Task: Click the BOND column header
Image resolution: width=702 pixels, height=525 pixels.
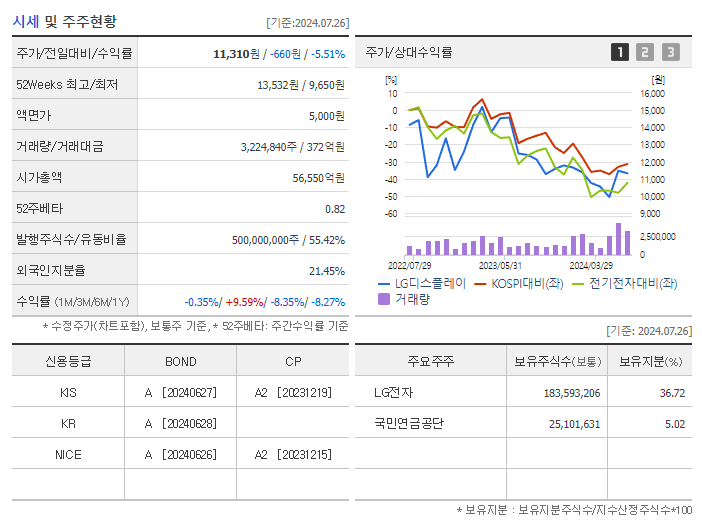Action: 180,362
